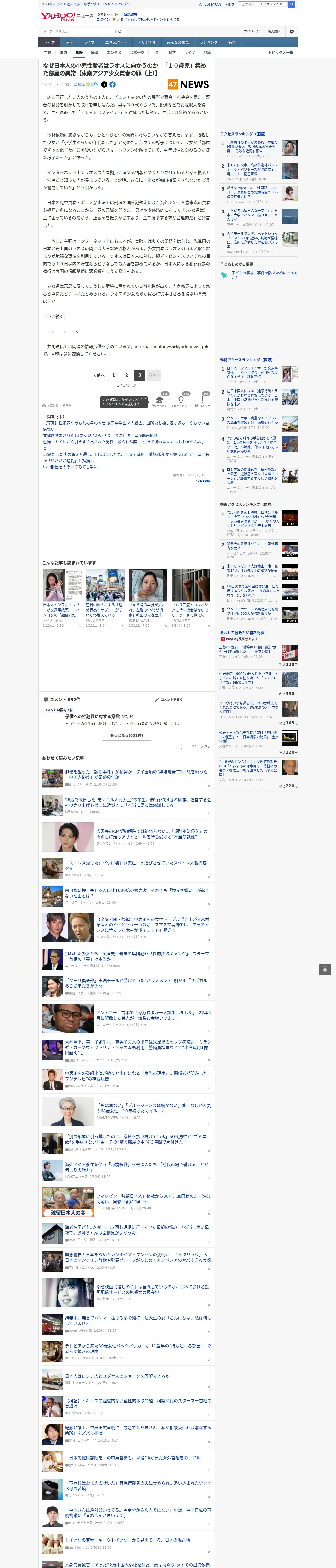Viewport: 336px width, 1568px height.
Task: Play the YOSHIKIさん video thumbnail
Action: (x=290, y=518)
